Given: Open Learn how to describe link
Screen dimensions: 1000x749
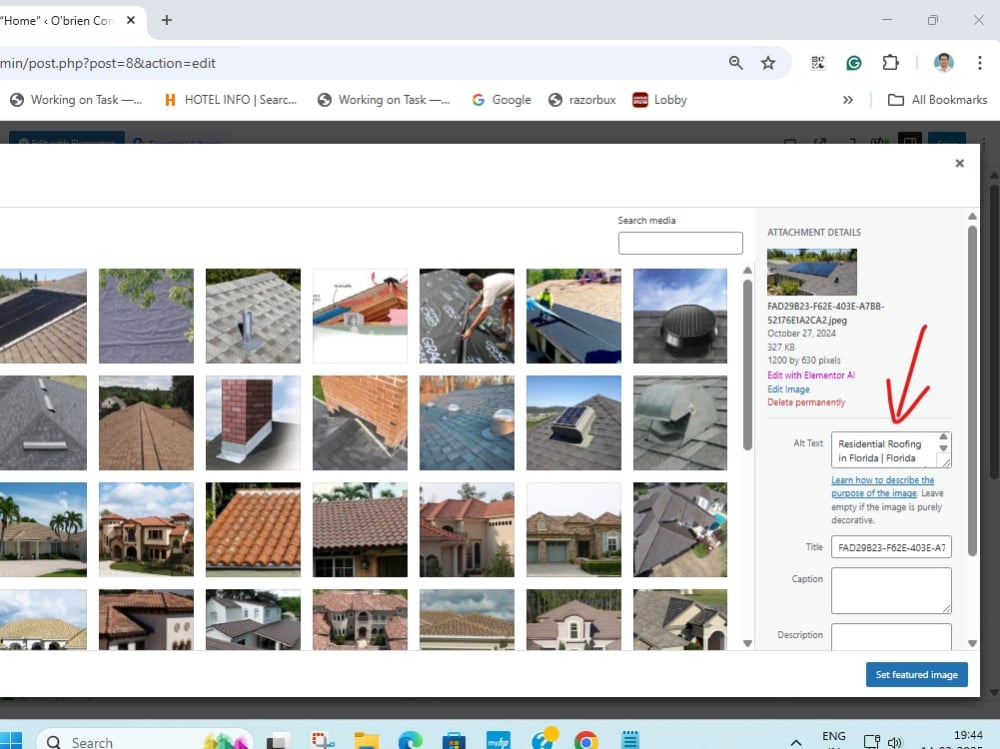Looking at the screenshot, I should (882, 486).
